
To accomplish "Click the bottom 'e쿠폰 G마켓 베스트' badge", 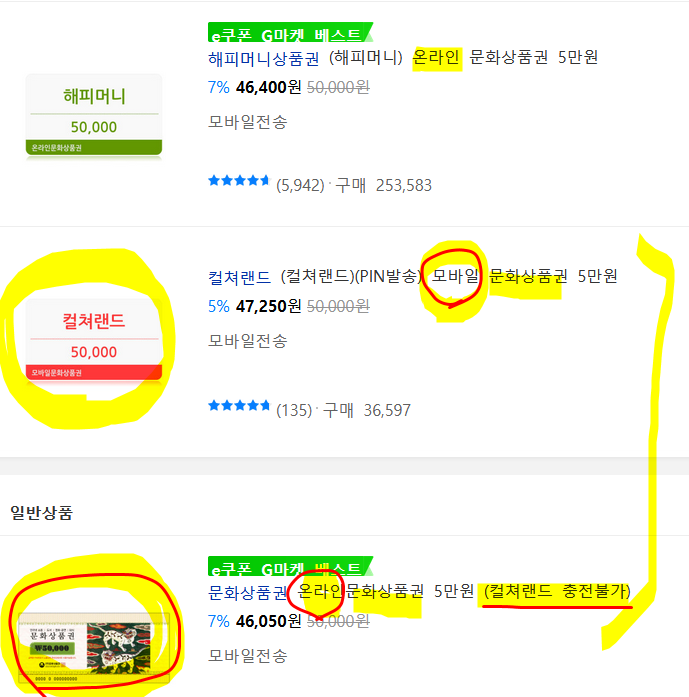I will [x=290, y=566].
